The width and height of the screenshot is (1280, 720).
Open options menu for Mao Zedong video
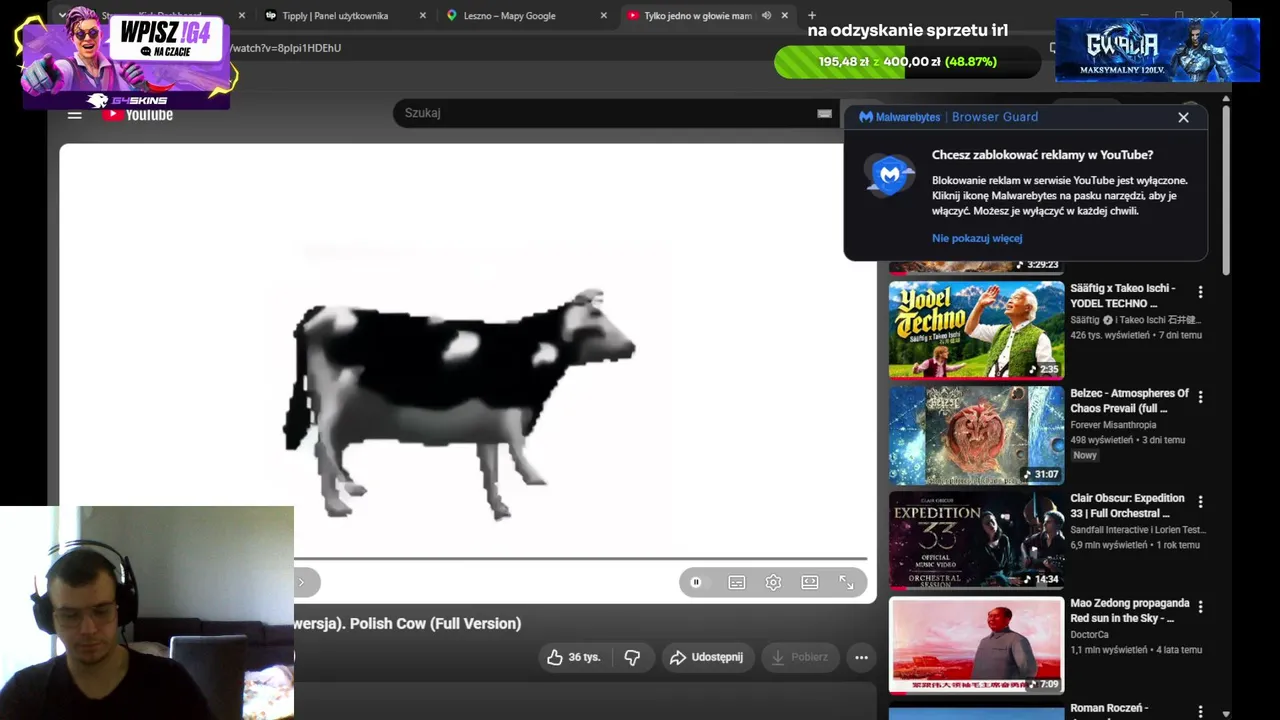point(1200,607)
